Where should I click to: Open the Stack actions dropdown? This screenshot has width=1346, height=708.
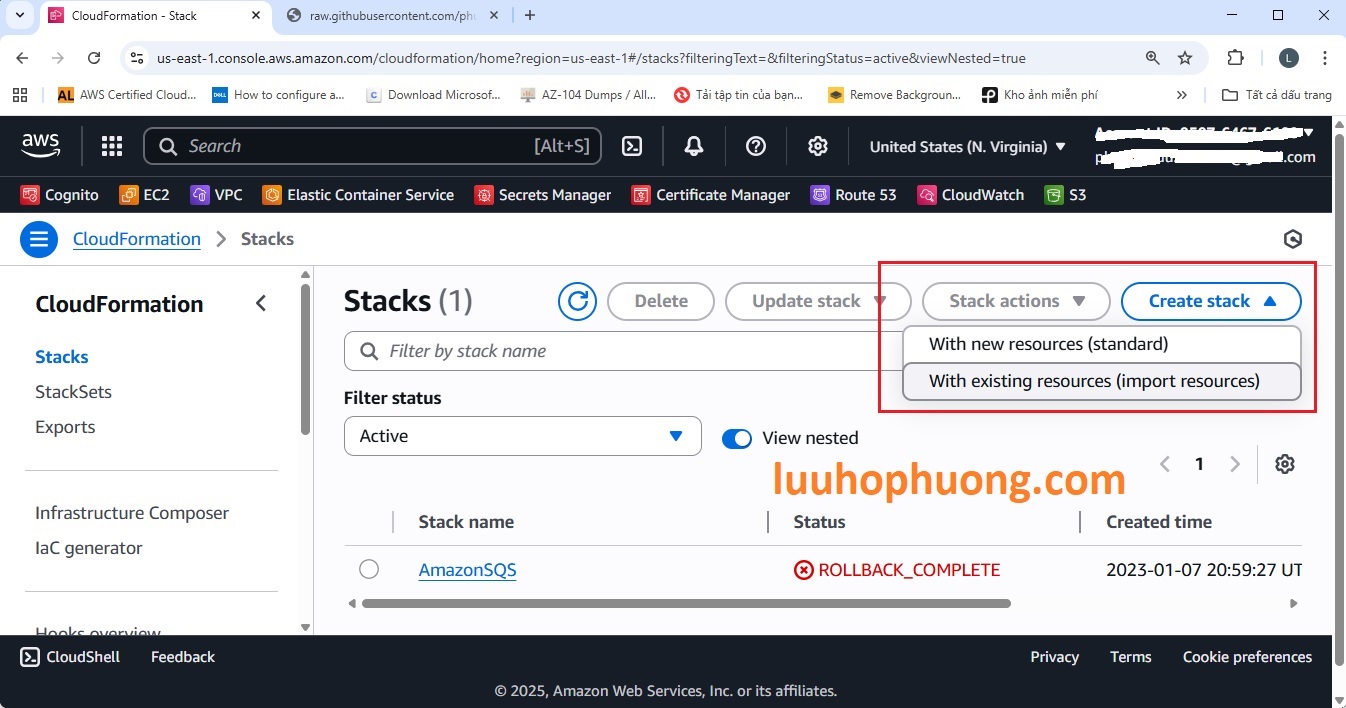point(1016,301)
